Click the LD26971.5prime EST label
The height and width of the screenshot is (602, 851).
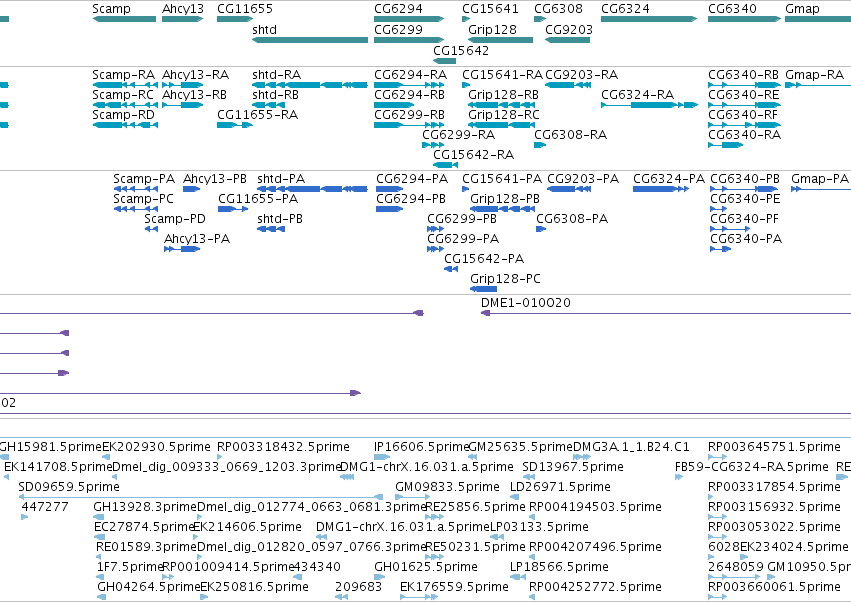pyautogui.click(x=560, y=487)
